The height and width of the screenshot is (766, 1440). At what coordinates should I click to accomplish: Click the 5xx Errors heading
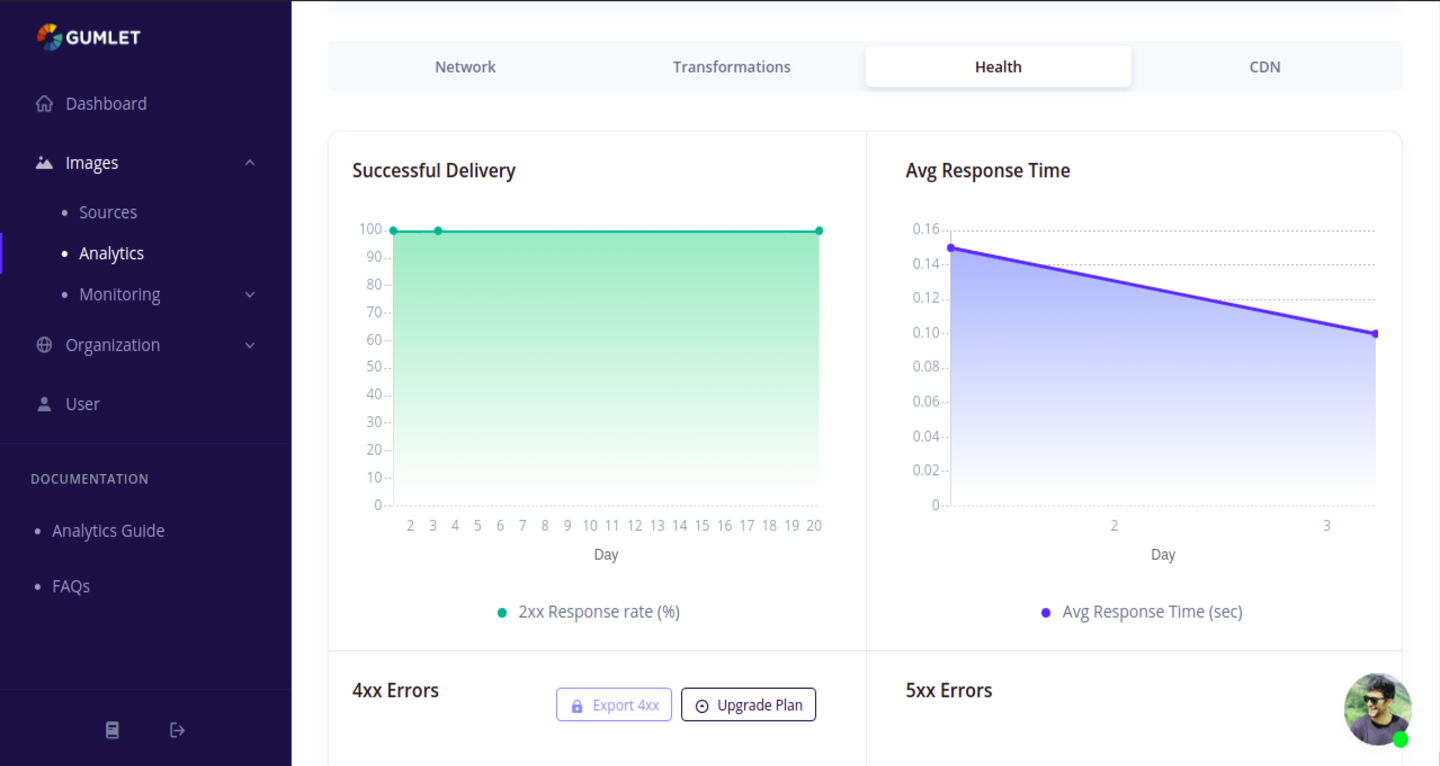tap(949, 691)
